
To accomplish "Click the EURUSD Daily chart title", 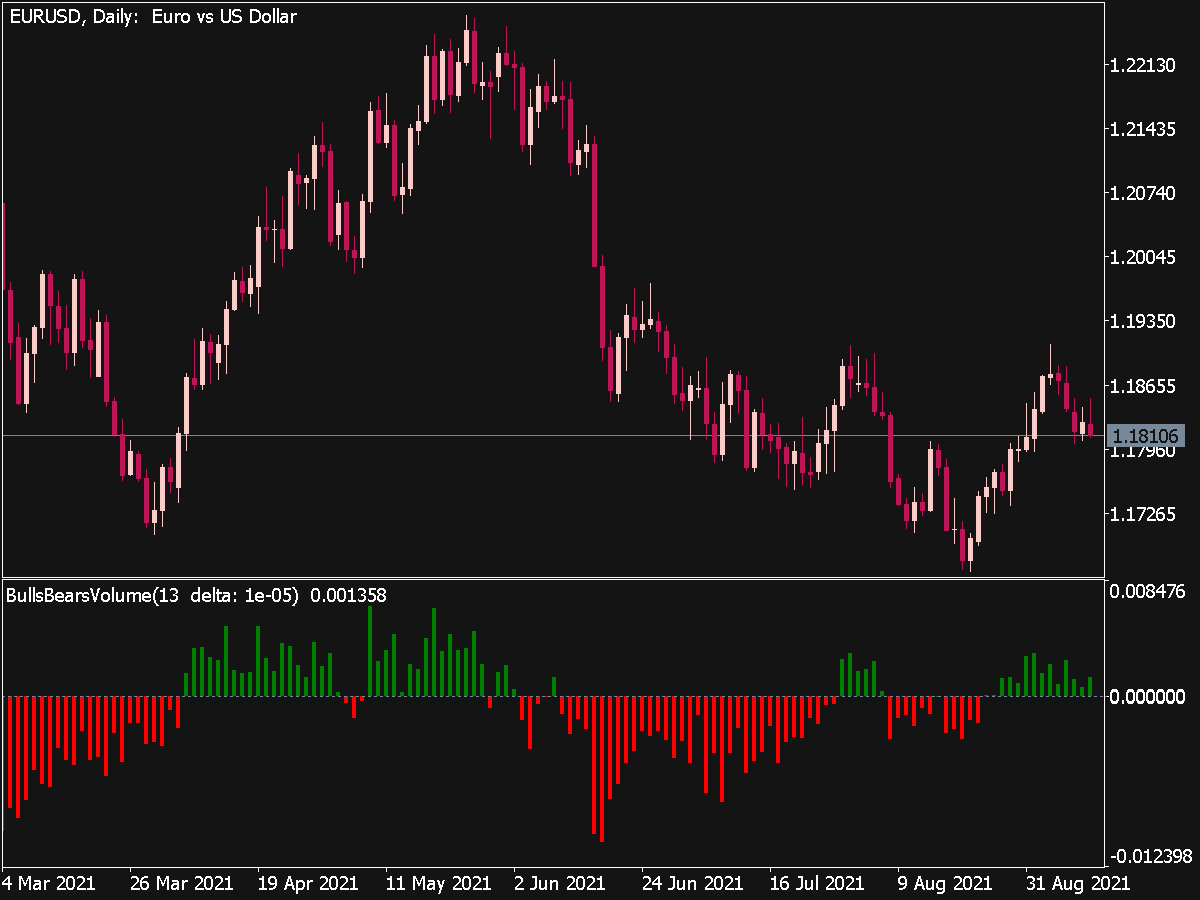I will [x=150, y=16].
